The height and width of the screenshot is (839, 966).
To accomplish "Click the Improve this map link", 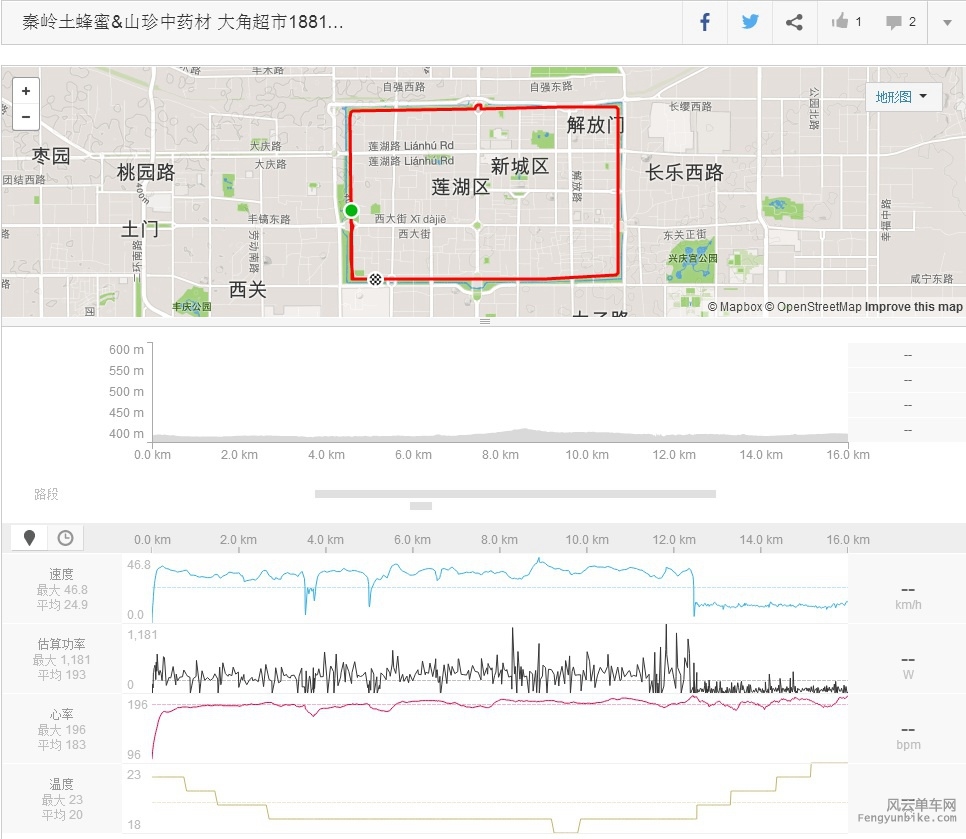I will [913, 307].
